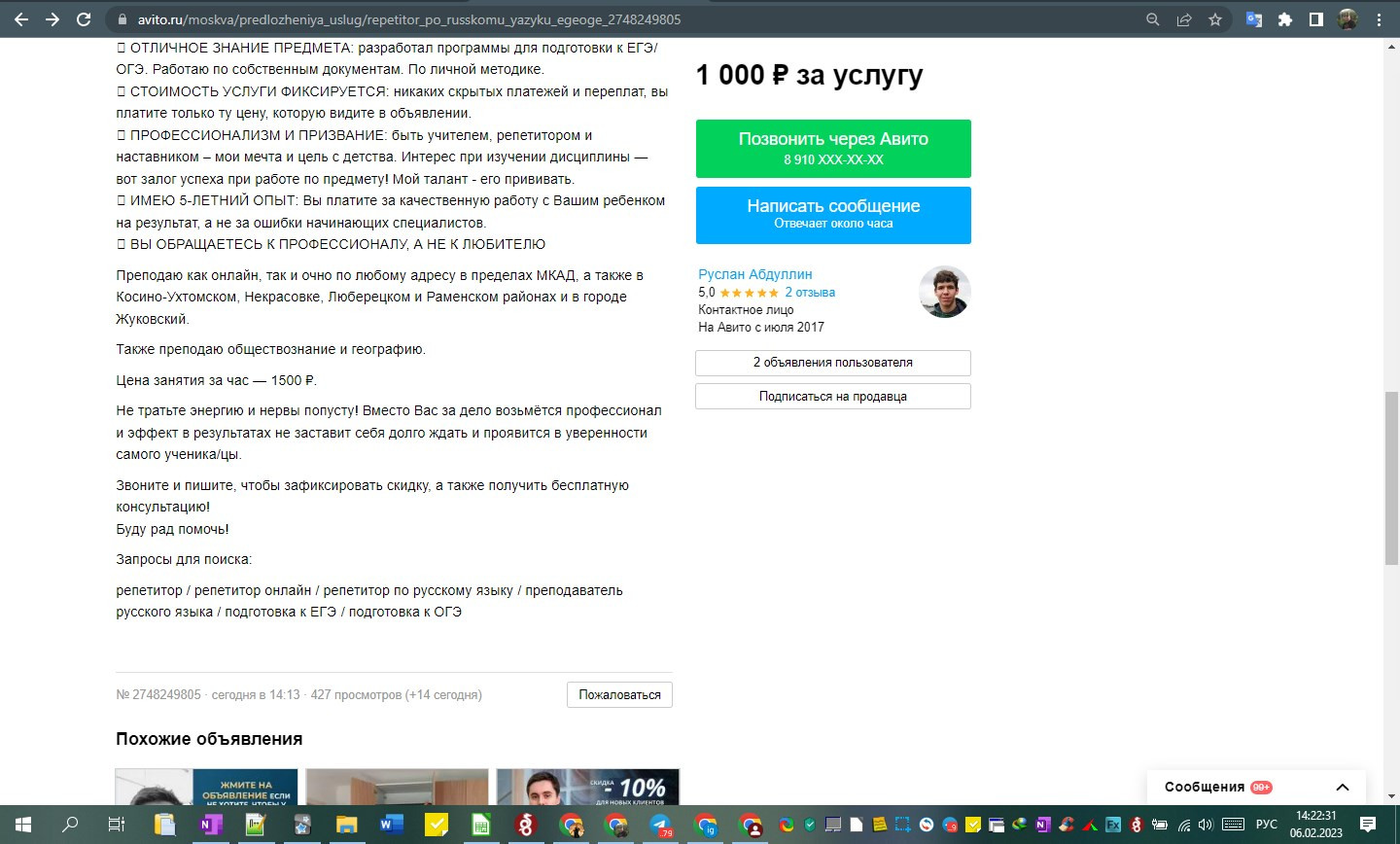Open Microsoft Word from the taskbar
Screen dimensions: 1400x844
[x=392, y=825]
